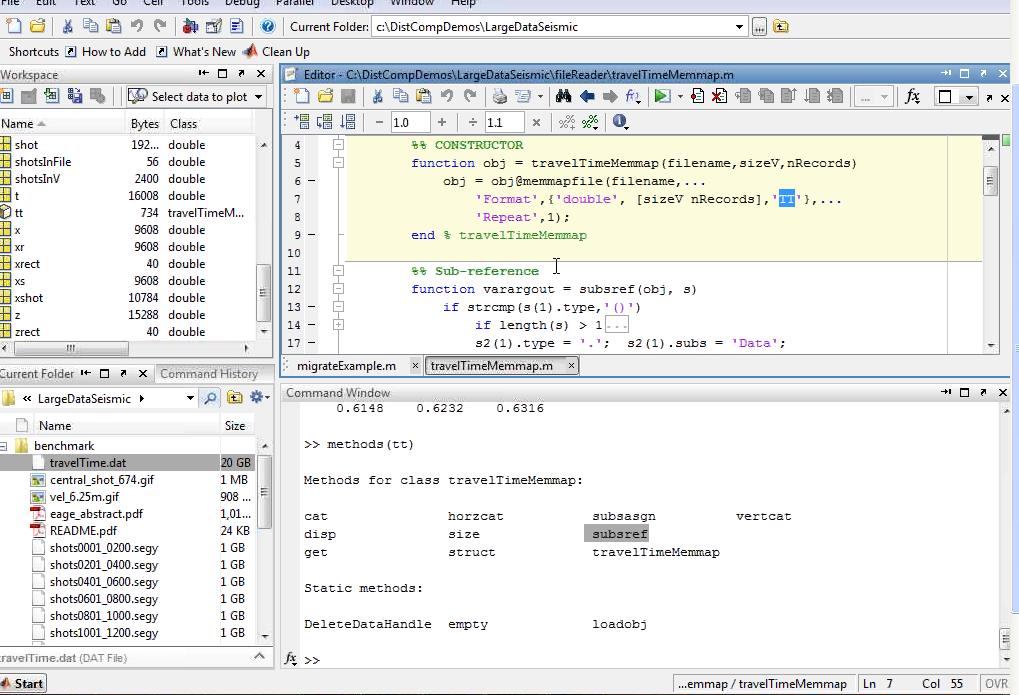This screenshot has width=1019, height=695.
Task: Print the file from Editor toolbar
Action: click(499, 96)
